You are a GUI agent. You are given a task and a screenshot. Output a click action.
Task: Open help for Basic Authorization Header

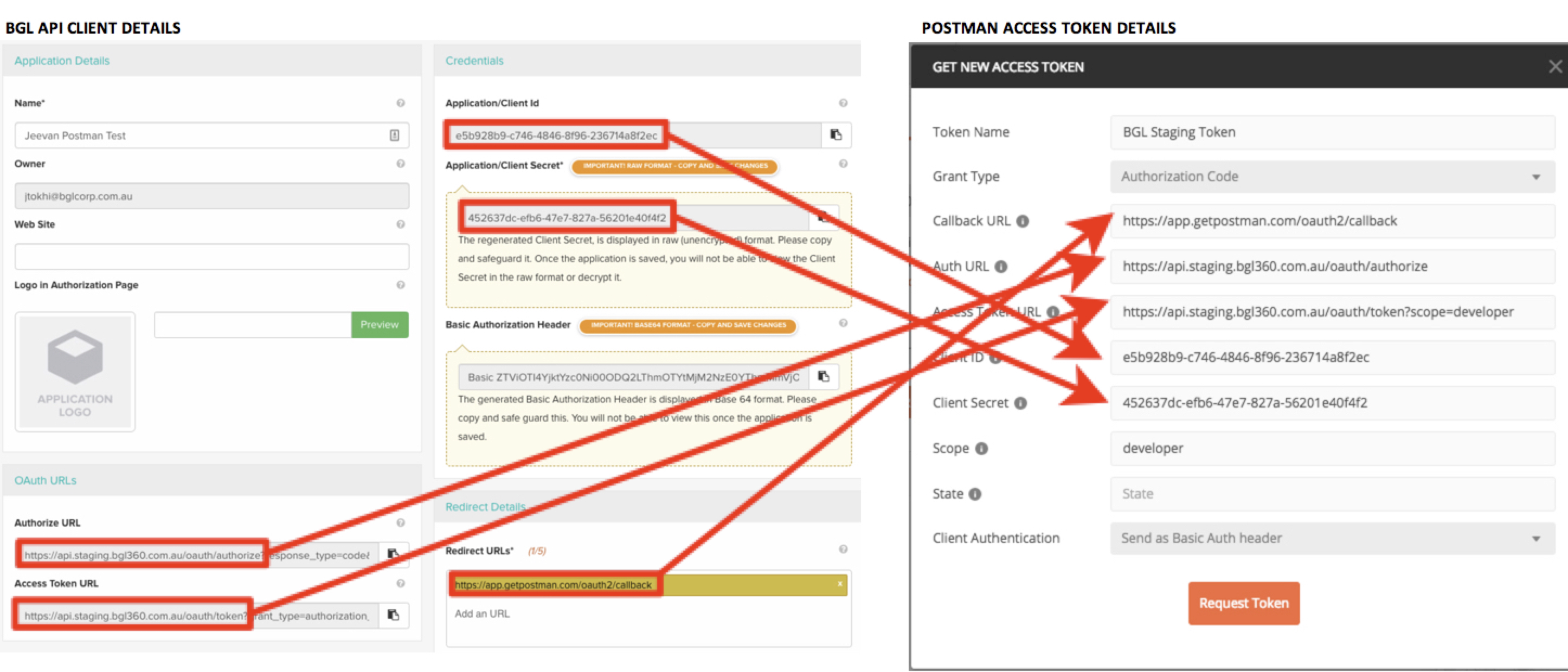843,323
